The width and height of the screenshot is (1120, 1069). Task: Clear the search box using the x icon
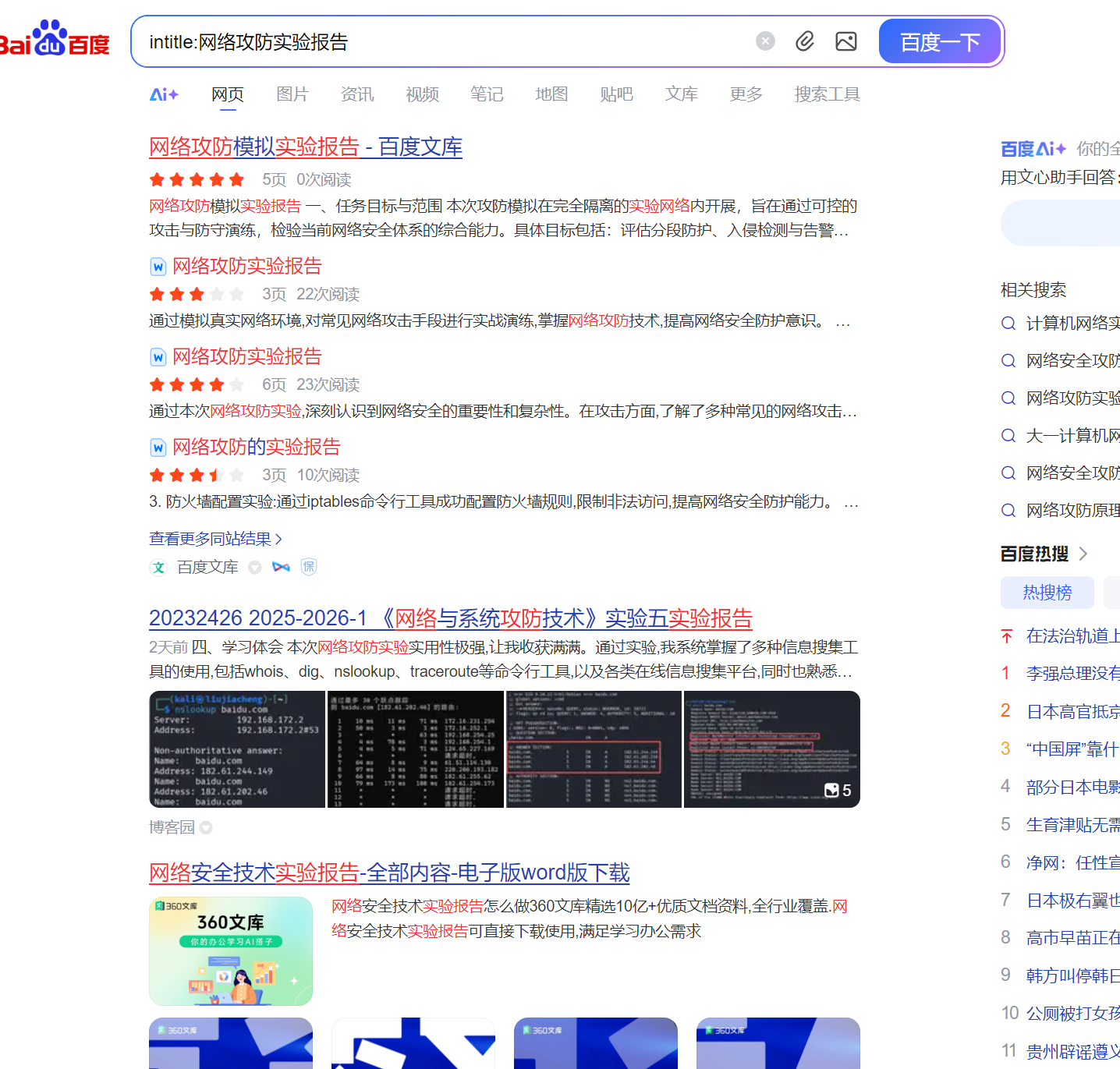(x=765, y=41)
